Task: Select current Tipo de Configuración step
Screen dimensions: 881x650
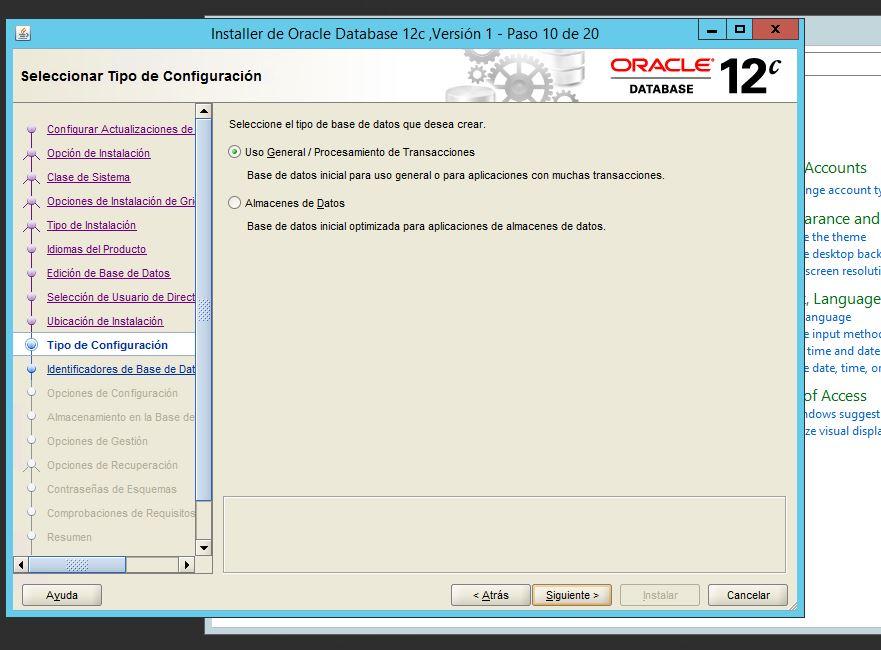Action: [x=107, y=346]
